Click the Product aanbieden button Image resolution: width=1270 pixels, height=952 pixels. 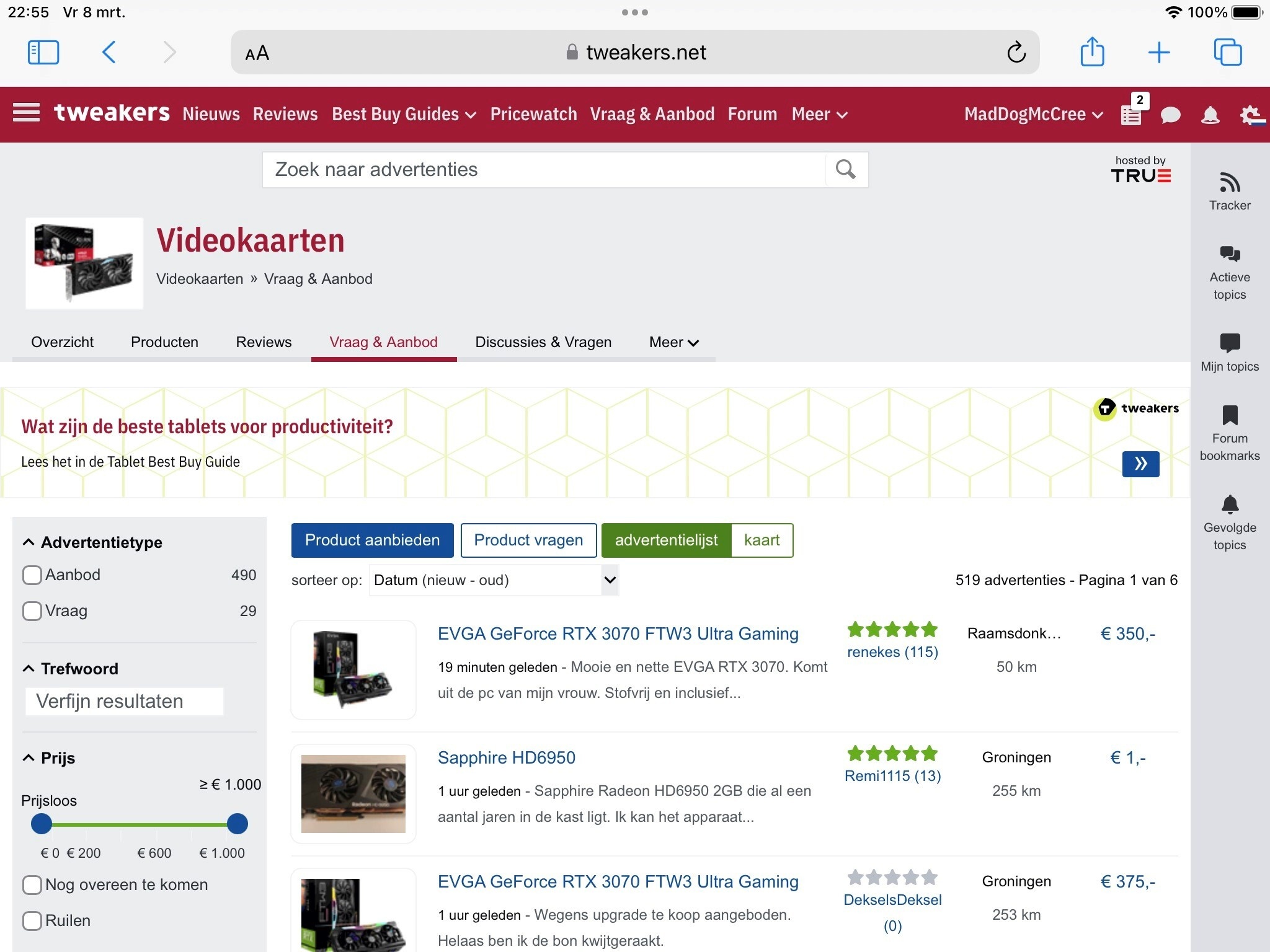(x=371, y=540)
